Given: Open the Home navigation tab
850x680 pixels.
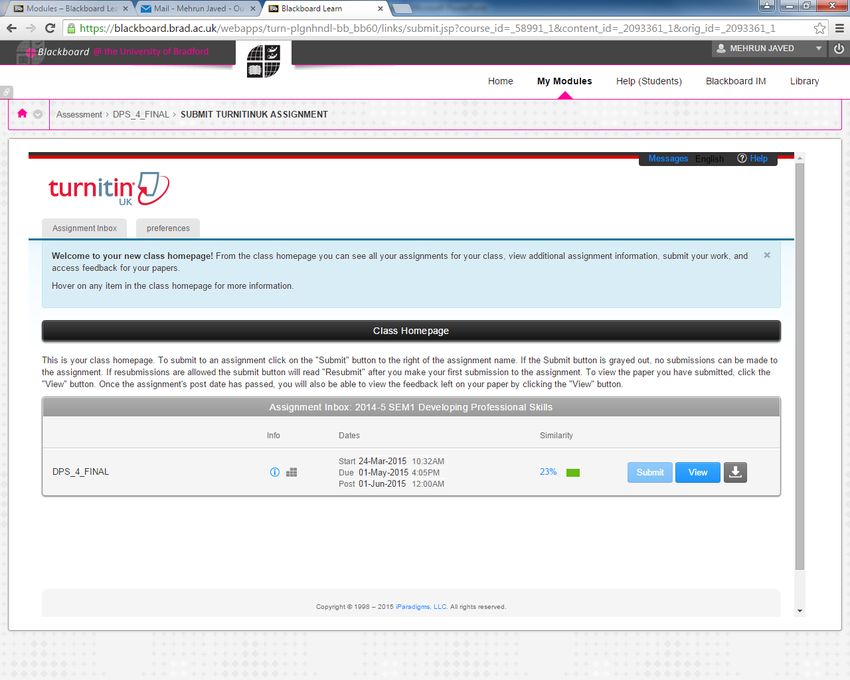Looking at the screenshot, I should pos(500,81).
